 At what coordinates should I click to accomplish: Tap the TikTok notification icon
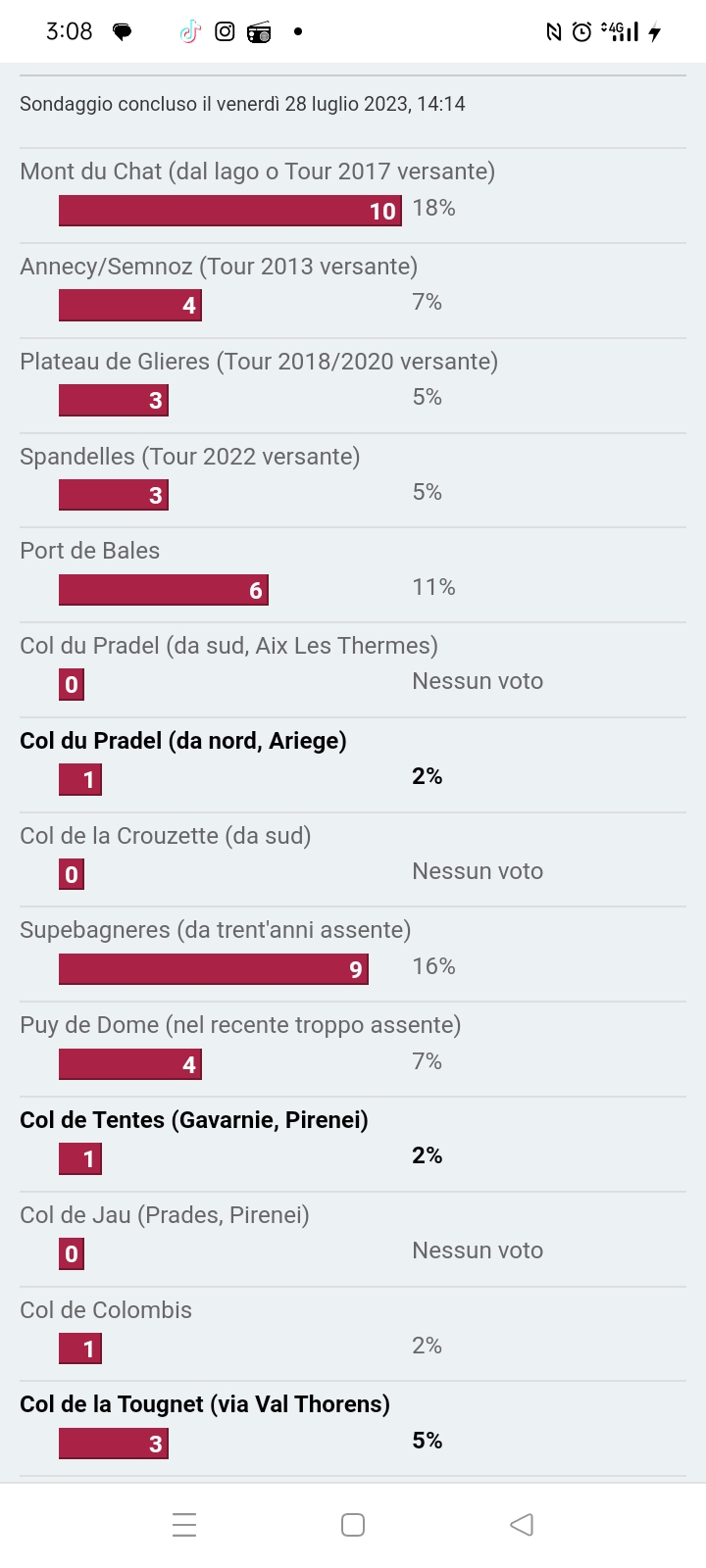pos(190,32)
